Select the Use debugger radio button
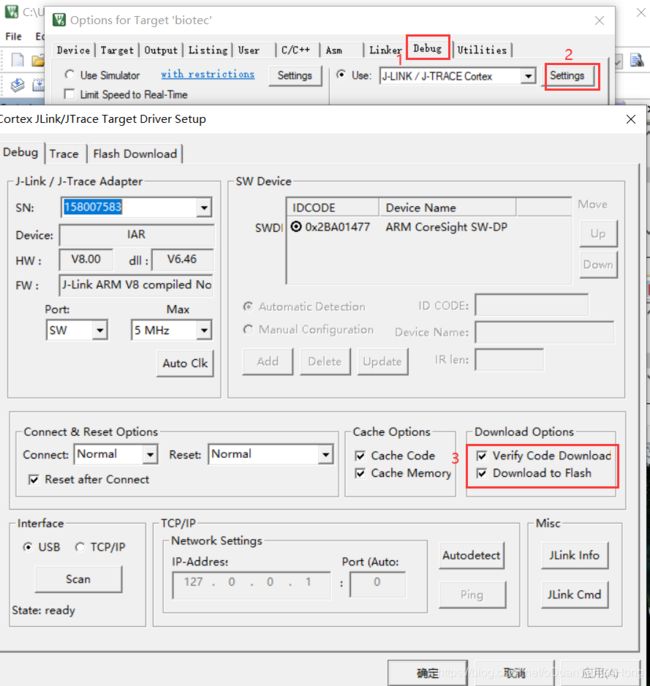This screenshot has width=650, height=686. point(341,75)
